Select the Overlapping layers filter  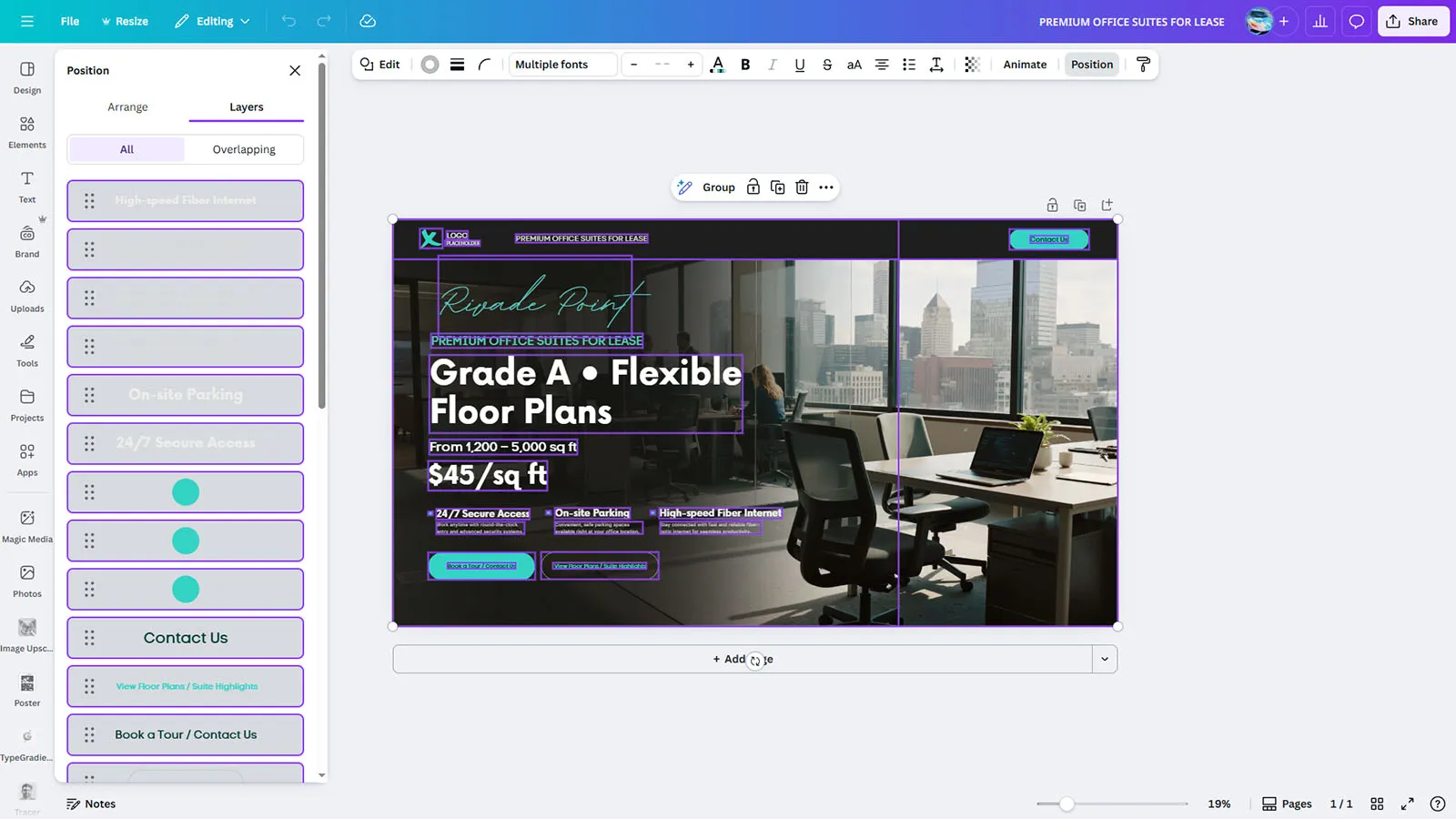click(x=244, y=149)
